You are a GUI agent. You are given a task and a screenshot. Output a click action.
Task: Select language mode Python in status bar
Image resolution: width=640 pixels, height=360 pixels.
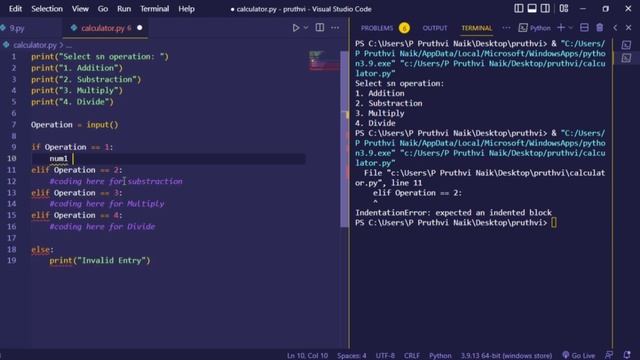coord(440,356)
